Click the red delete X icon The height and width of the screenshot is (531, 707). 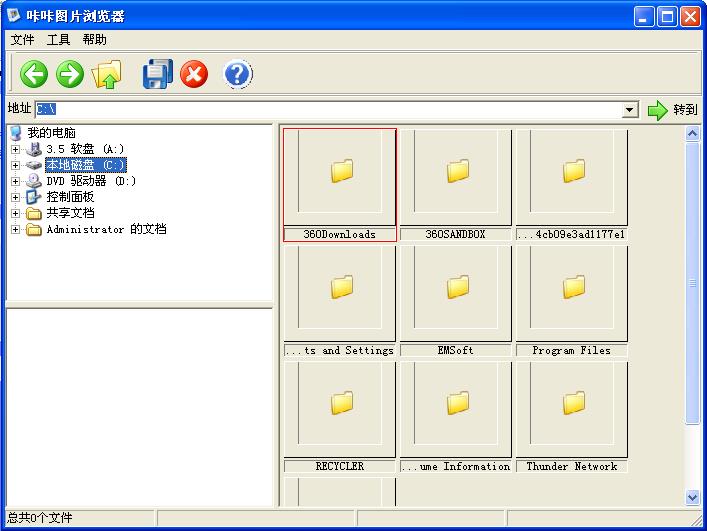point(194,74)
